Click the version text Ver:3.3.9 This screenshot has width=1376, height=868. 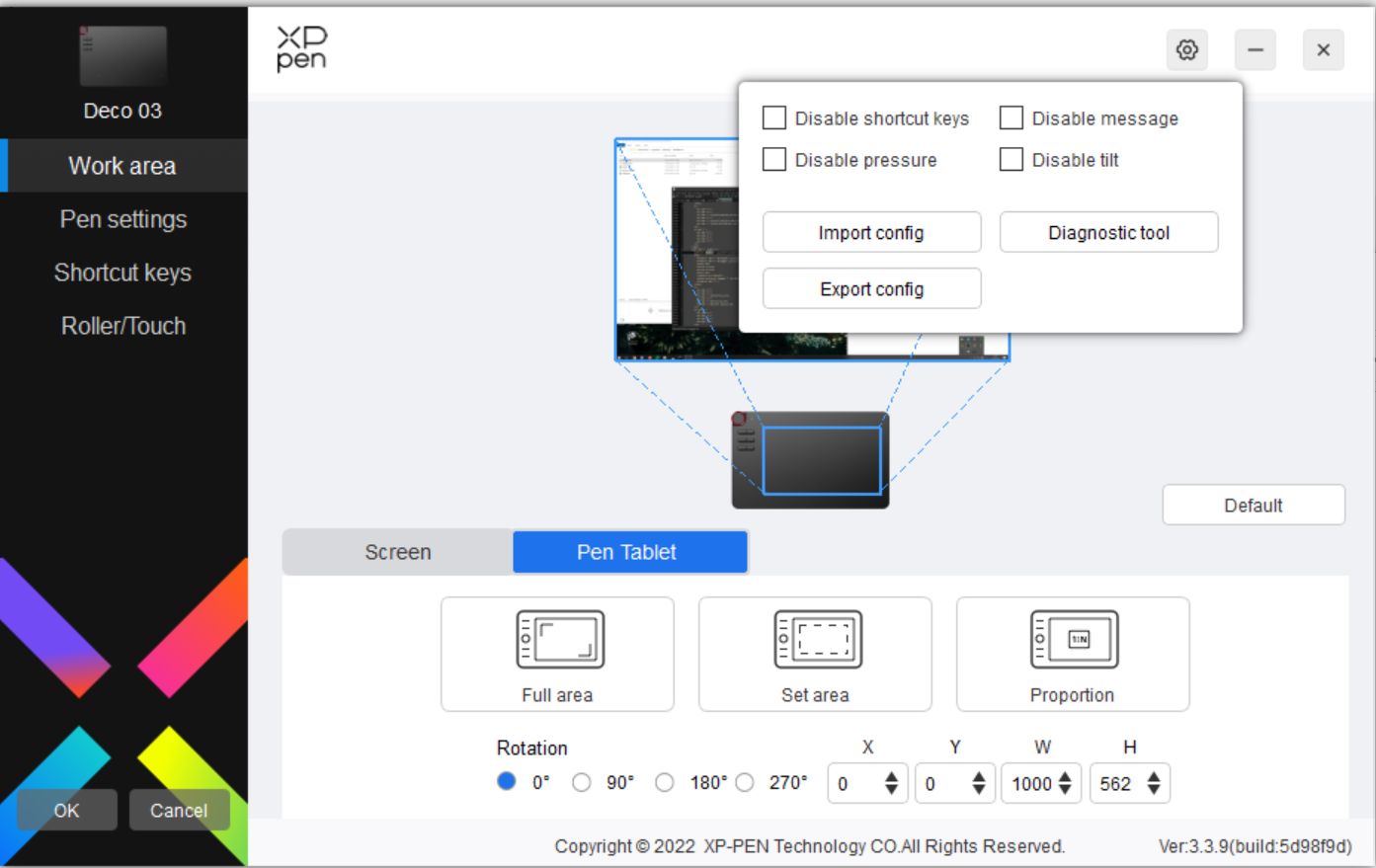click(x=1255, y=846)
